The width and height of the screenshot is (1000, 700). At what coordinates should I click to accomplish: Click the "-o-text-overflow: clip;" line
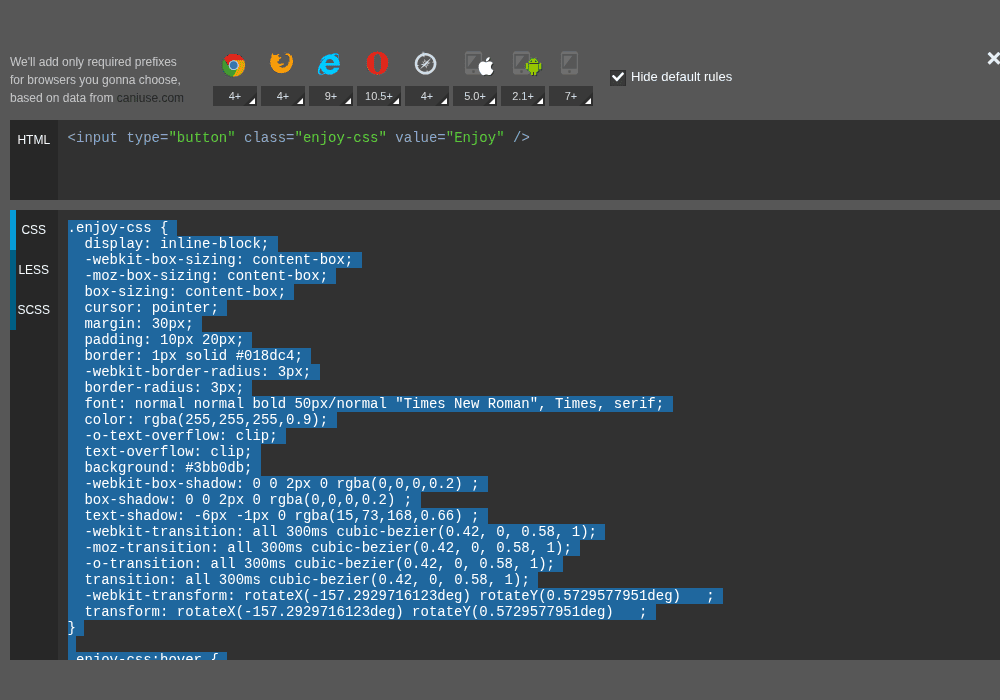click(180, 435)
